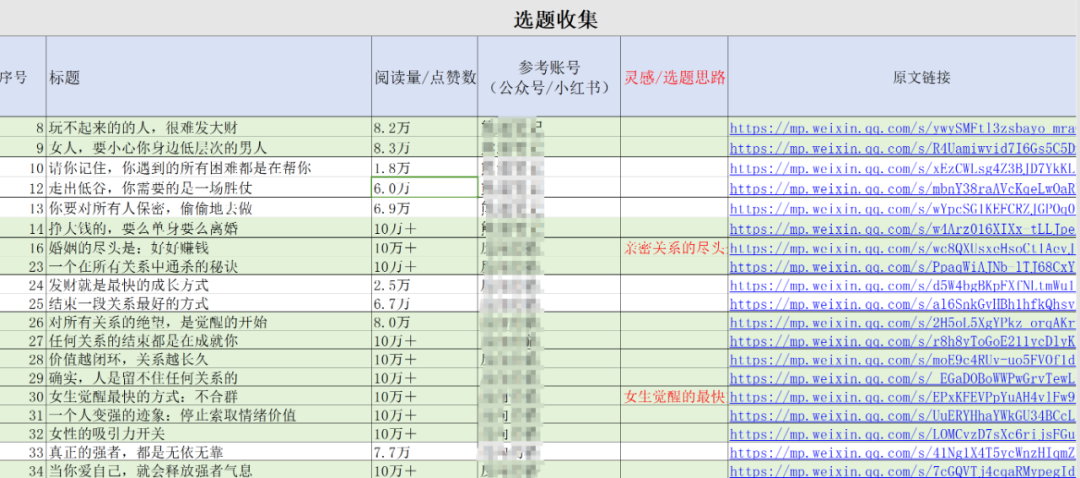Click the 参考账号 header cell

tap(548, 77)
